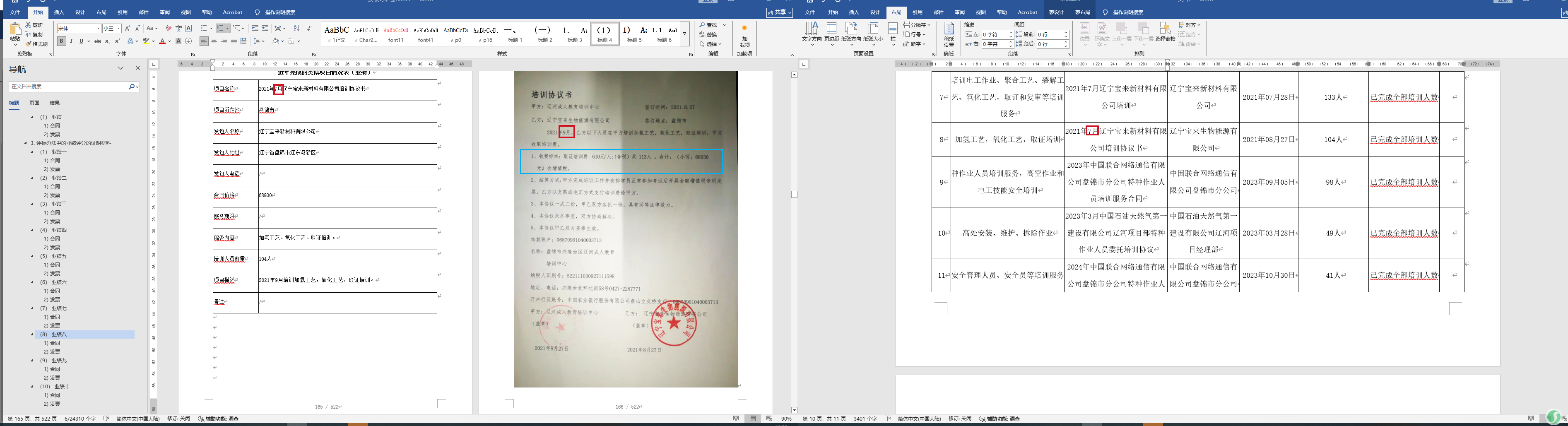Open Draft Paper Settings (稿纸设置) in right window
Image resolution: width=1568 pixels, height=426 pixels.
(949, 35)
